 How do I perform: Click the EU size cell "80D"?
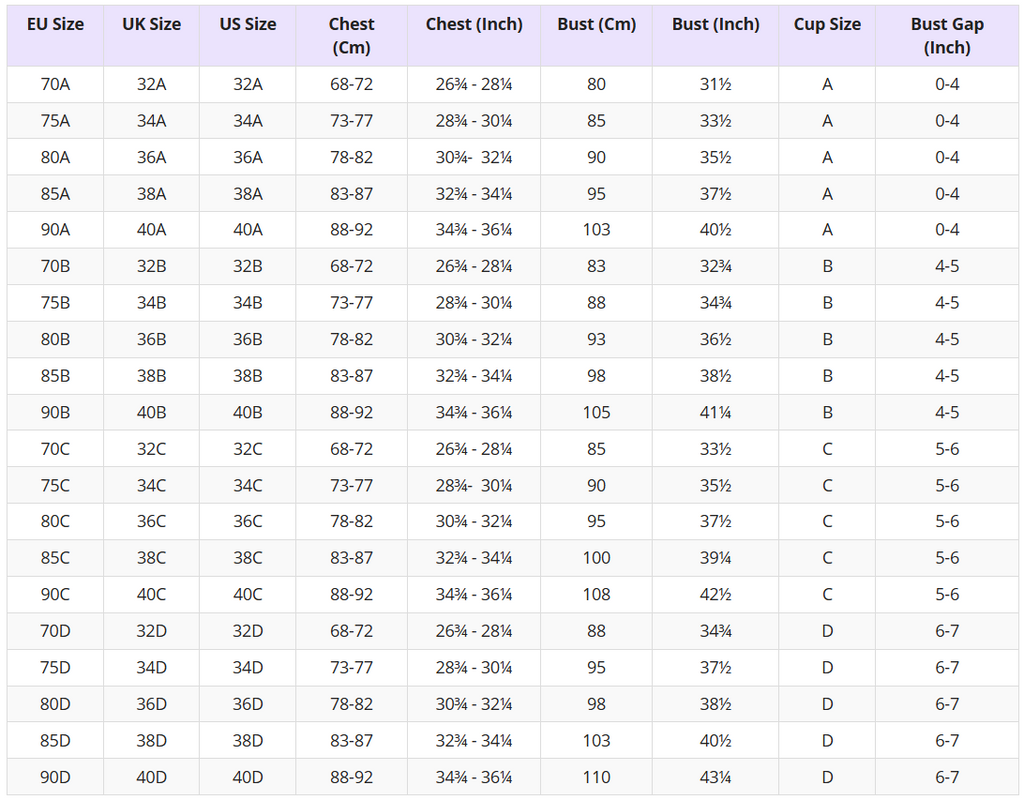[56, 705]
